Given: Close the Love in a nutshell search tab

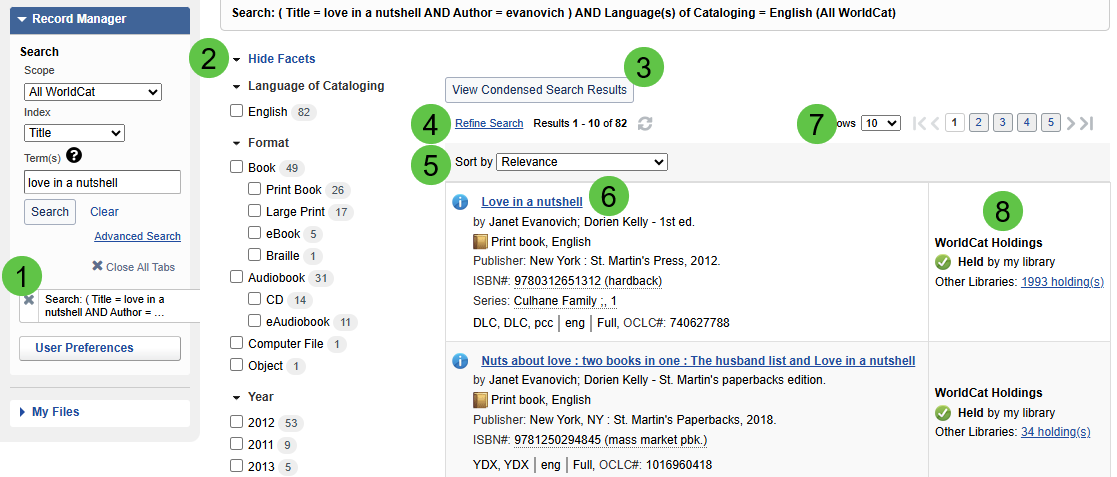Looking at the screenshot, I should tap(29, 300).
